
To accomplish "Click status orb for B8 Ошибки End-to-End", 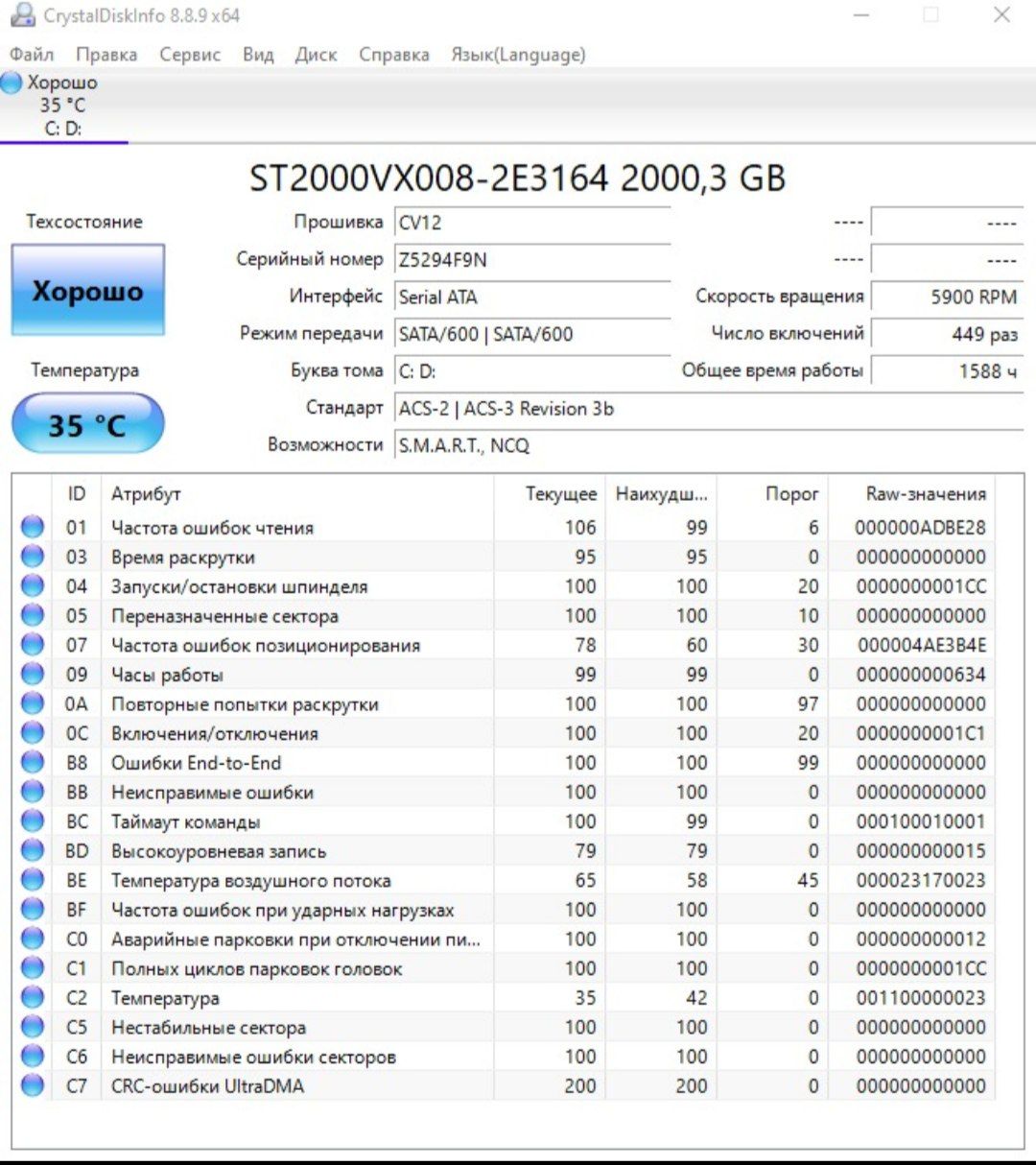I will tap(33, 762).
